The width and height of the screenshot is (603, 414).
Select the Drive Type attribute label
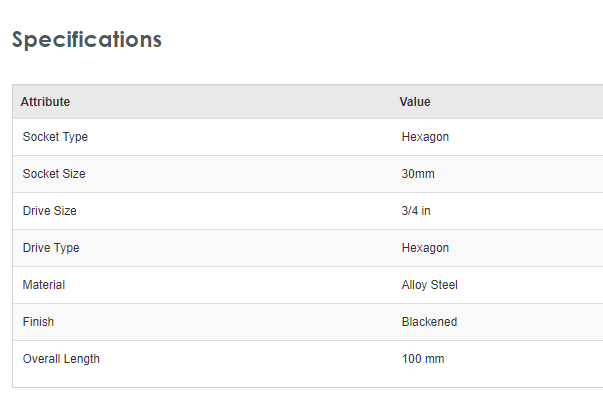[51, 248]
